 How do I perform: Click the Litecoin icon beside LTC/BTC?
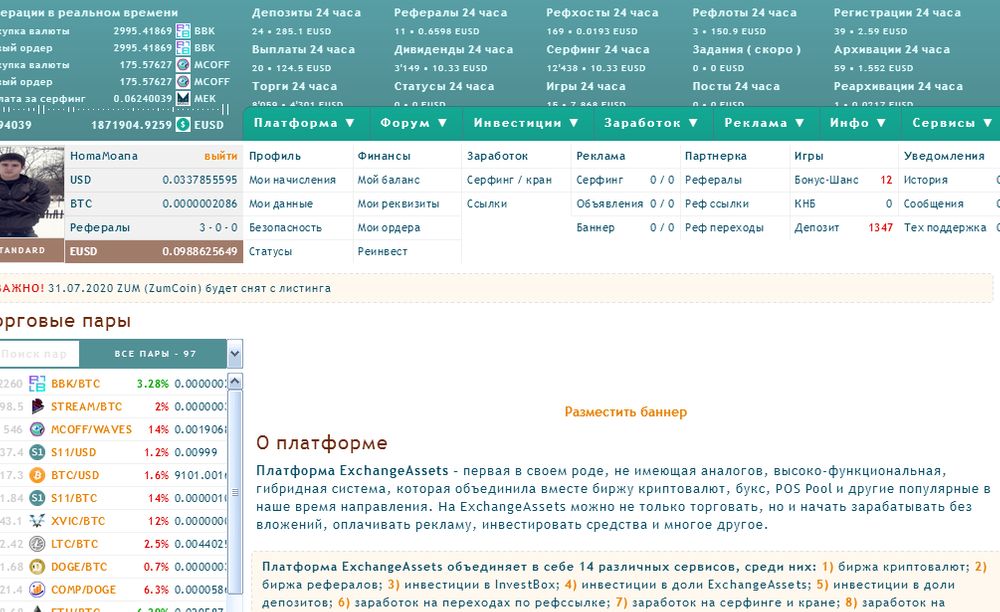(x=38, y=544)
